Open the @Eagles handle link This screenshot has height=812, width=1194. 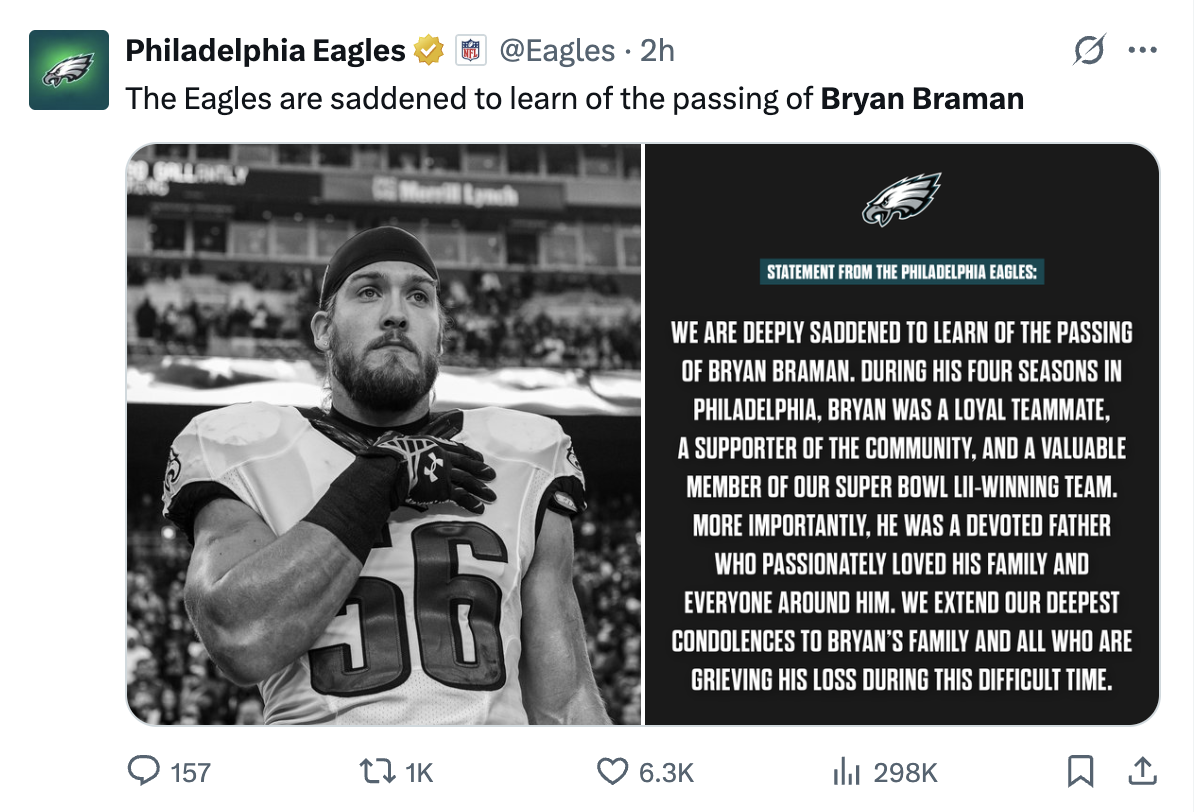[x=557, y=50]
